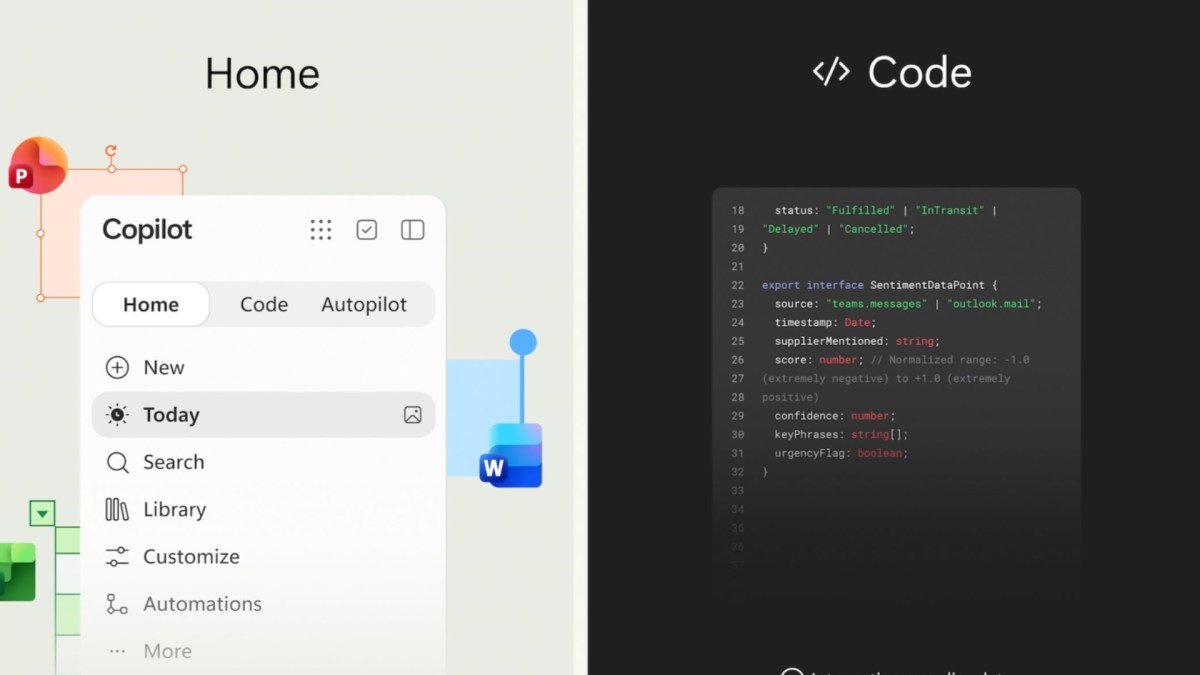Viewport: 1200px width, 675px height.
Task: Click the "supplierMentioned: string;" code line
Action: tap(857, 341)
